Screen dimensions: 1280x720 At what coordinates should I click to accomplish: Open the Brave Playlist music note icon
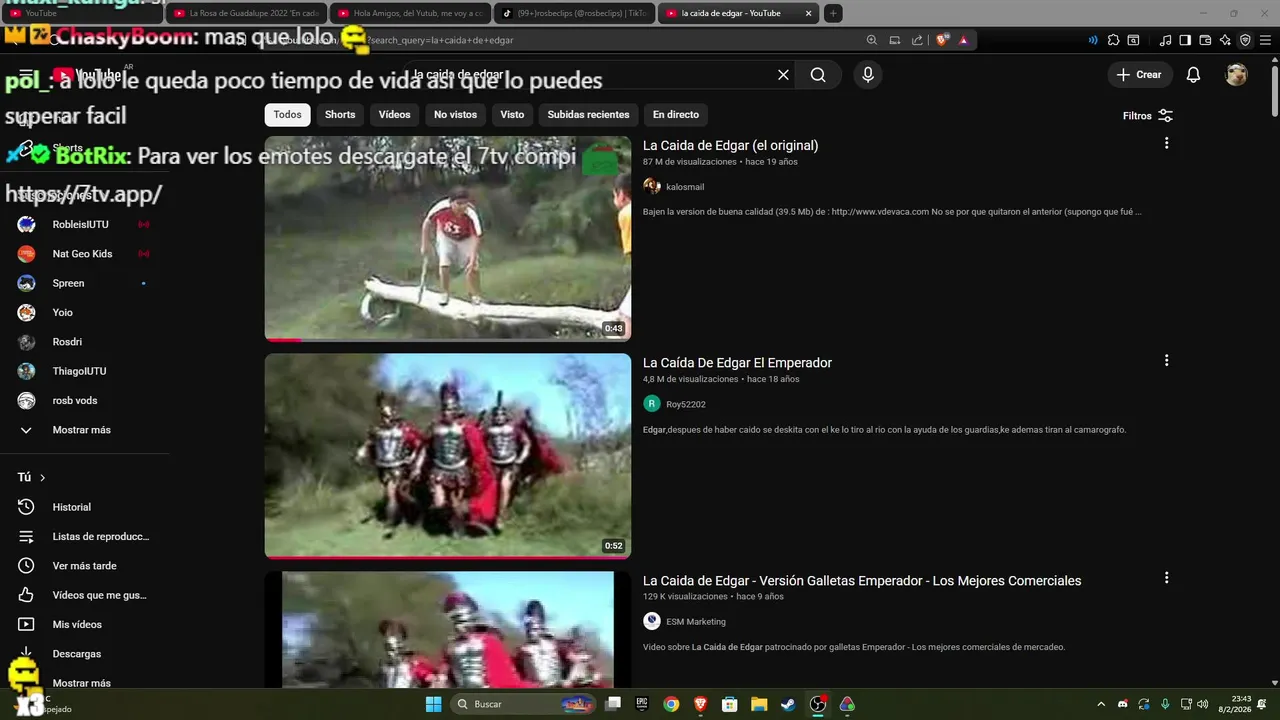[x=1165, y=40]
